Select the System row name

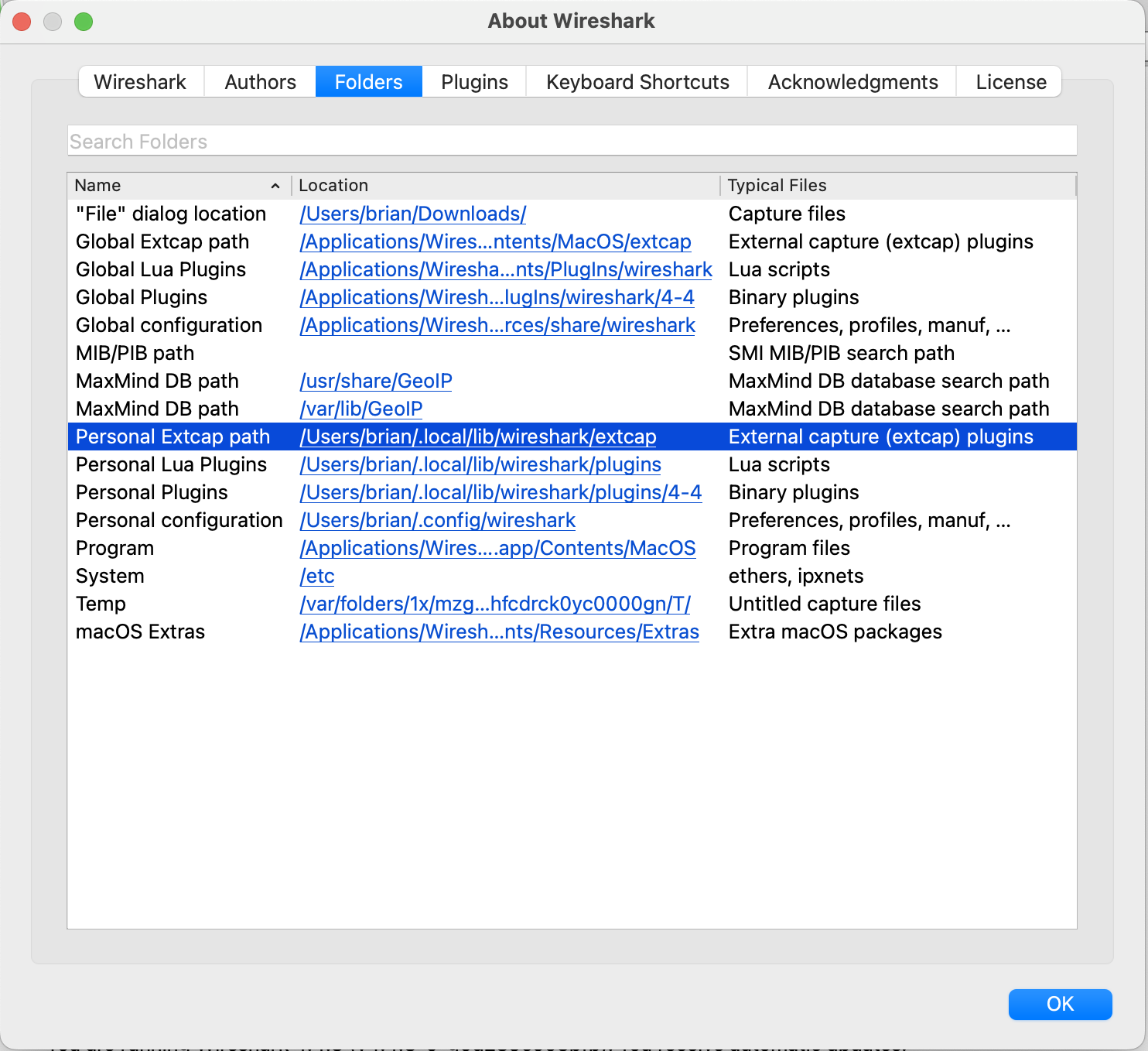click(x=110, y=576)
